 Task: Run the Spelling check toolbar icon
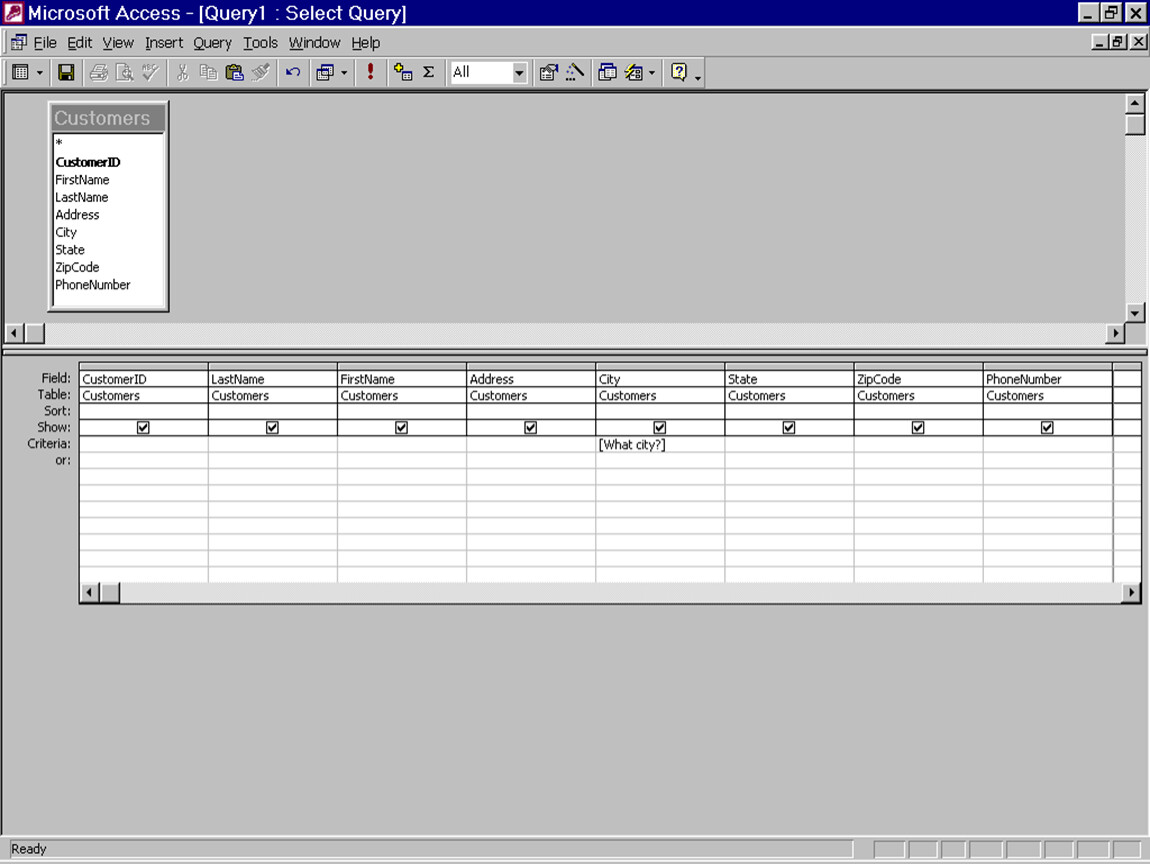pos(150,72)
